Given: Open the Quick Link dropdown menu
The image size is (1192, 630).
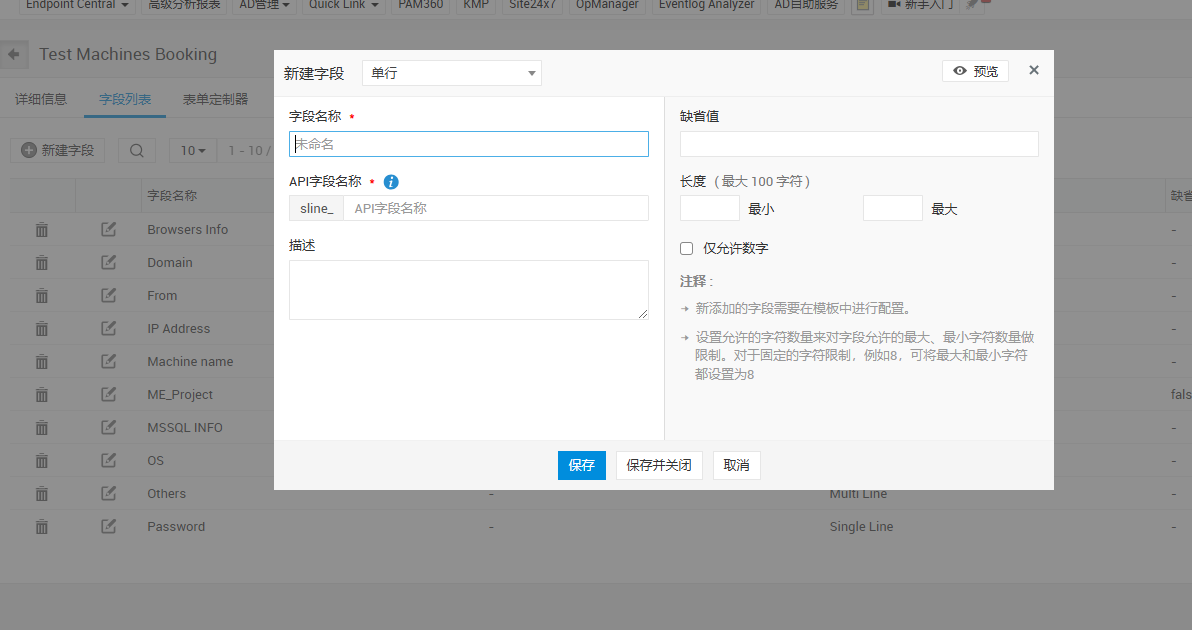Looking at the screenshot, I should point(344,5).
